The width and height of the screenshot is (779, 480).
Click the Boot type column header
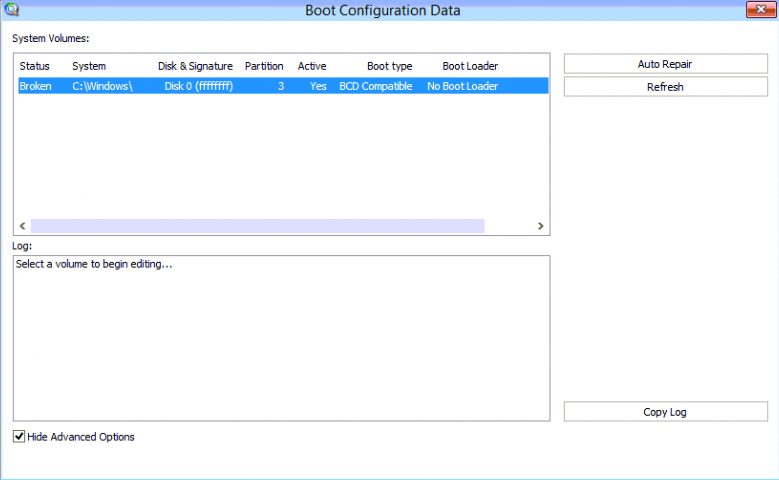click(389, 66)
